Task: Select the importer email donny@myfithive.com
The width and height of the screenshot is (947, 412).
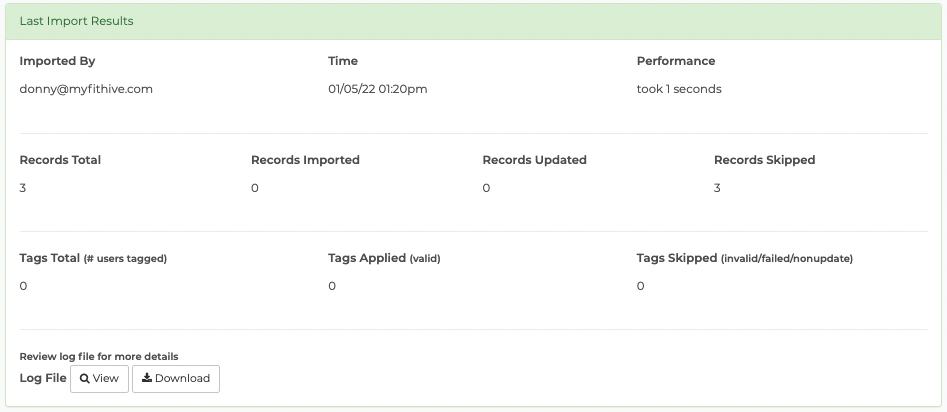Action: click(86, 89)
